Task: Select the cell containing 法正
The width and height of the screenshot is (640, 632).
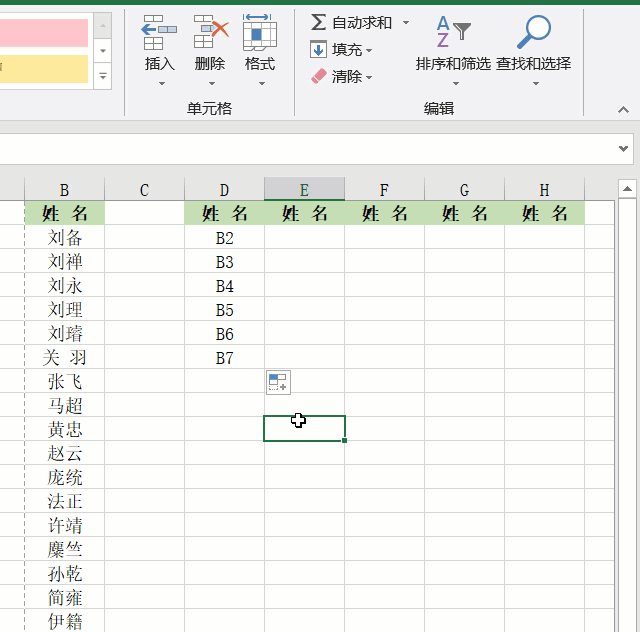Action: 64,501
